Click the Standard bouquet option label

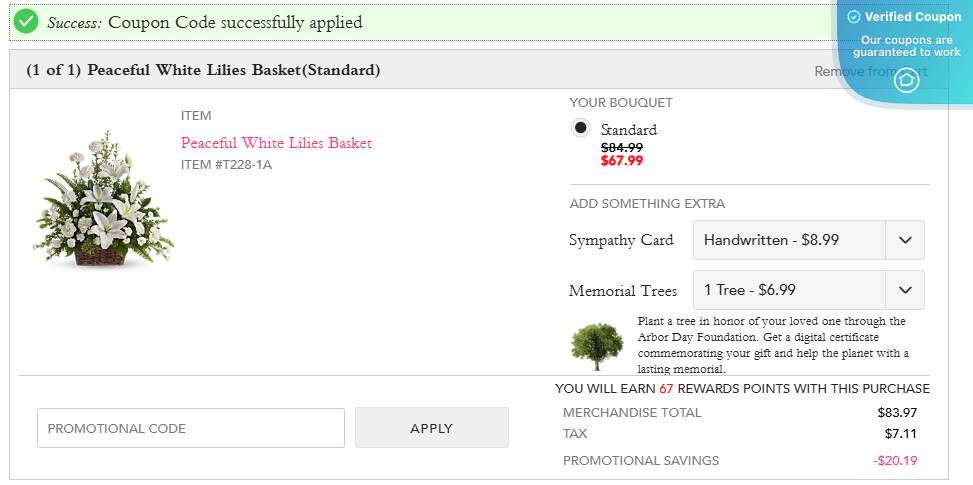pyautogui.click(x=629, y=130)
